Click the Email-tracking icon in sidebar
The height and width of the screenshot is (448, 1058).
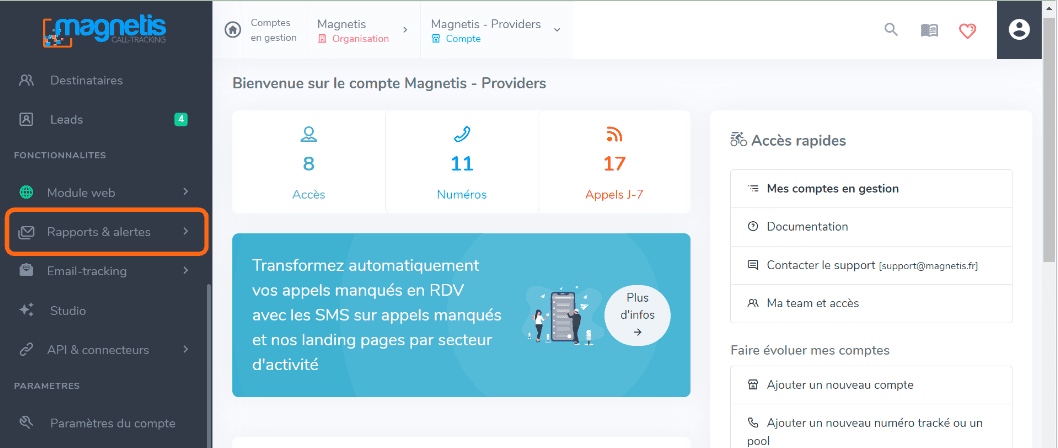pyautogui.click(x=26, y=271)
